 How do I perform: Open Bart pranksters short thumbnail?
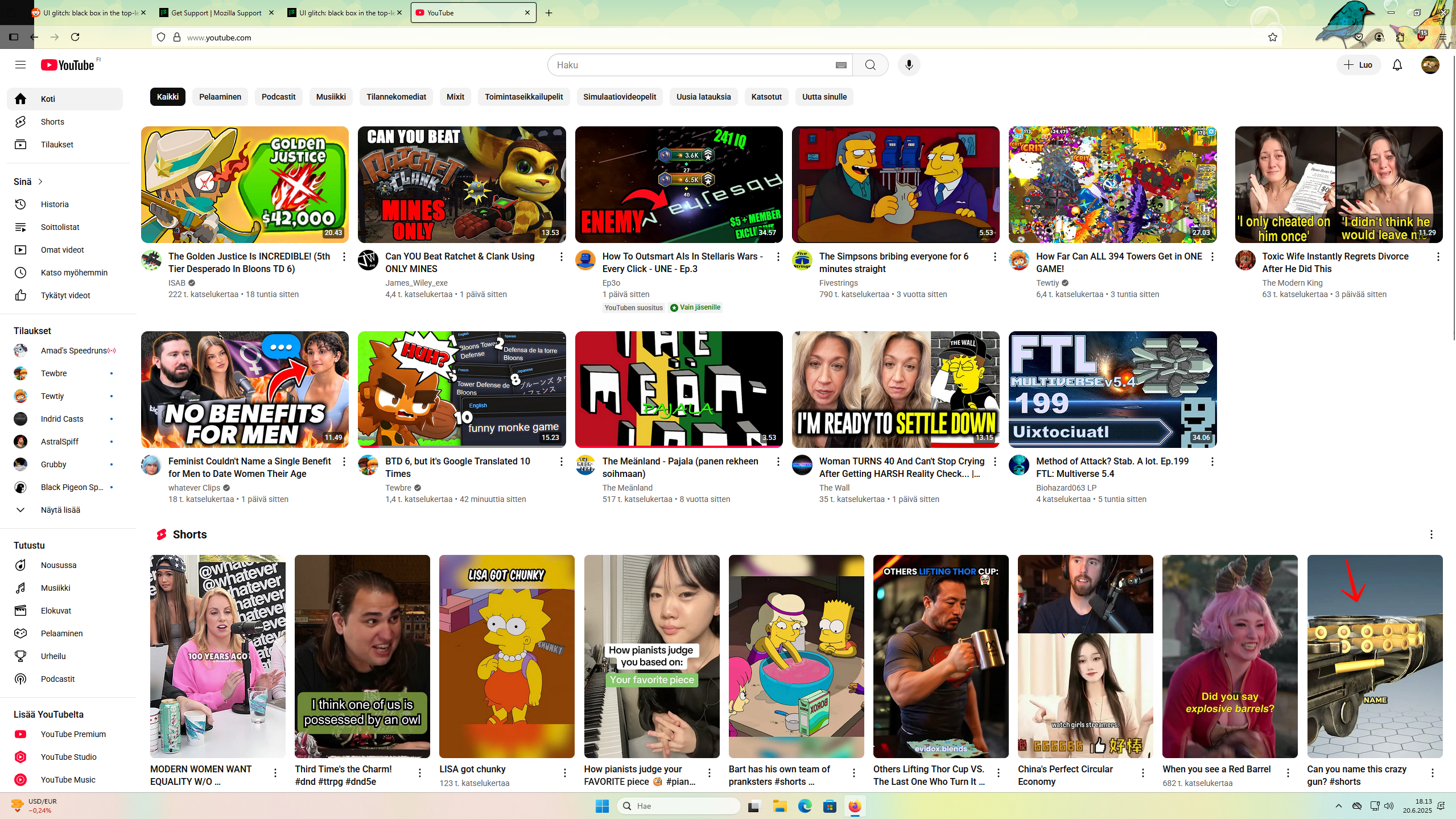796,656
